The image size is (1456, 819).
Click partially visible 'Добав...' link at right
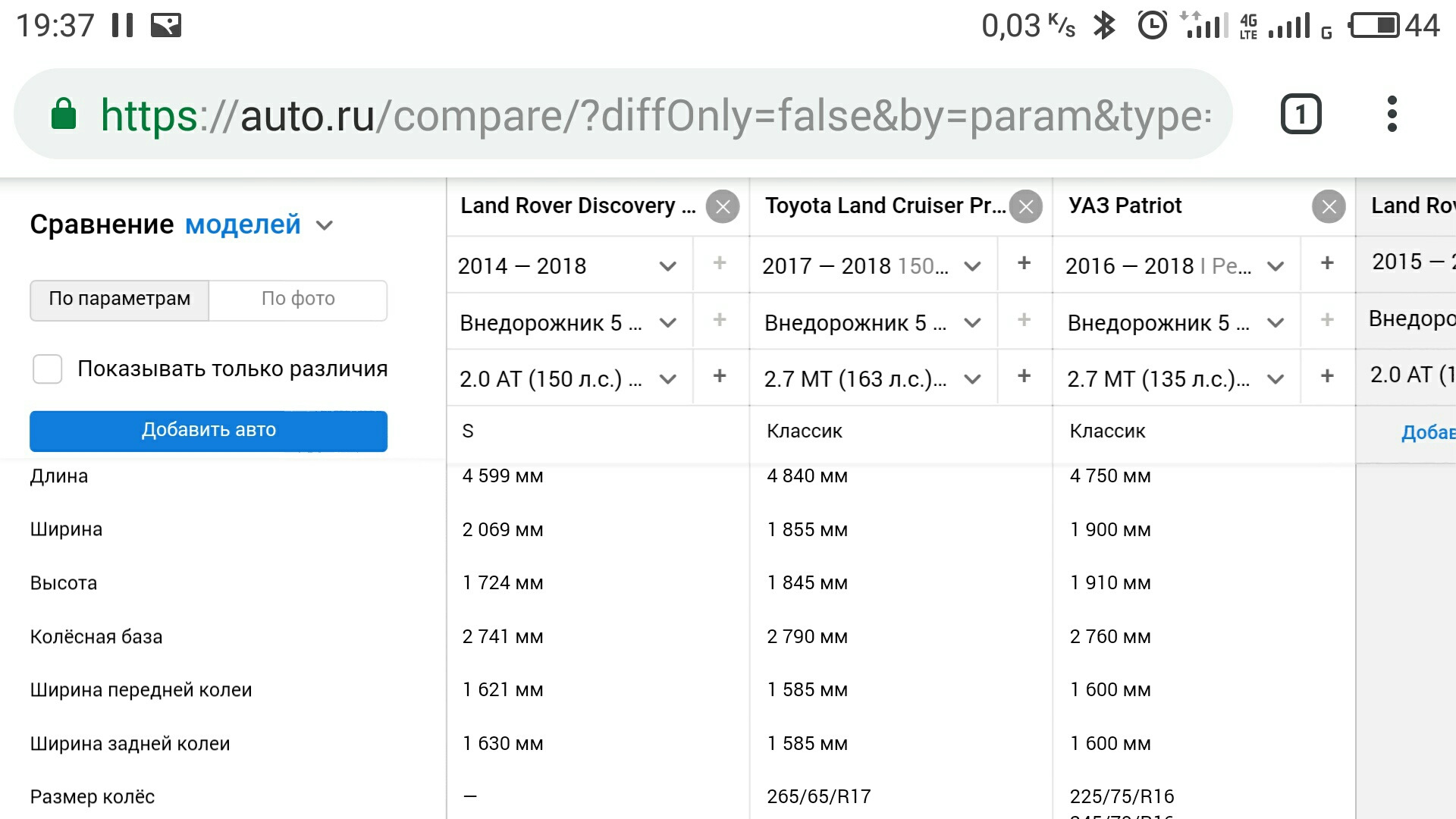pyautogui.click(x=1427, y=433)
